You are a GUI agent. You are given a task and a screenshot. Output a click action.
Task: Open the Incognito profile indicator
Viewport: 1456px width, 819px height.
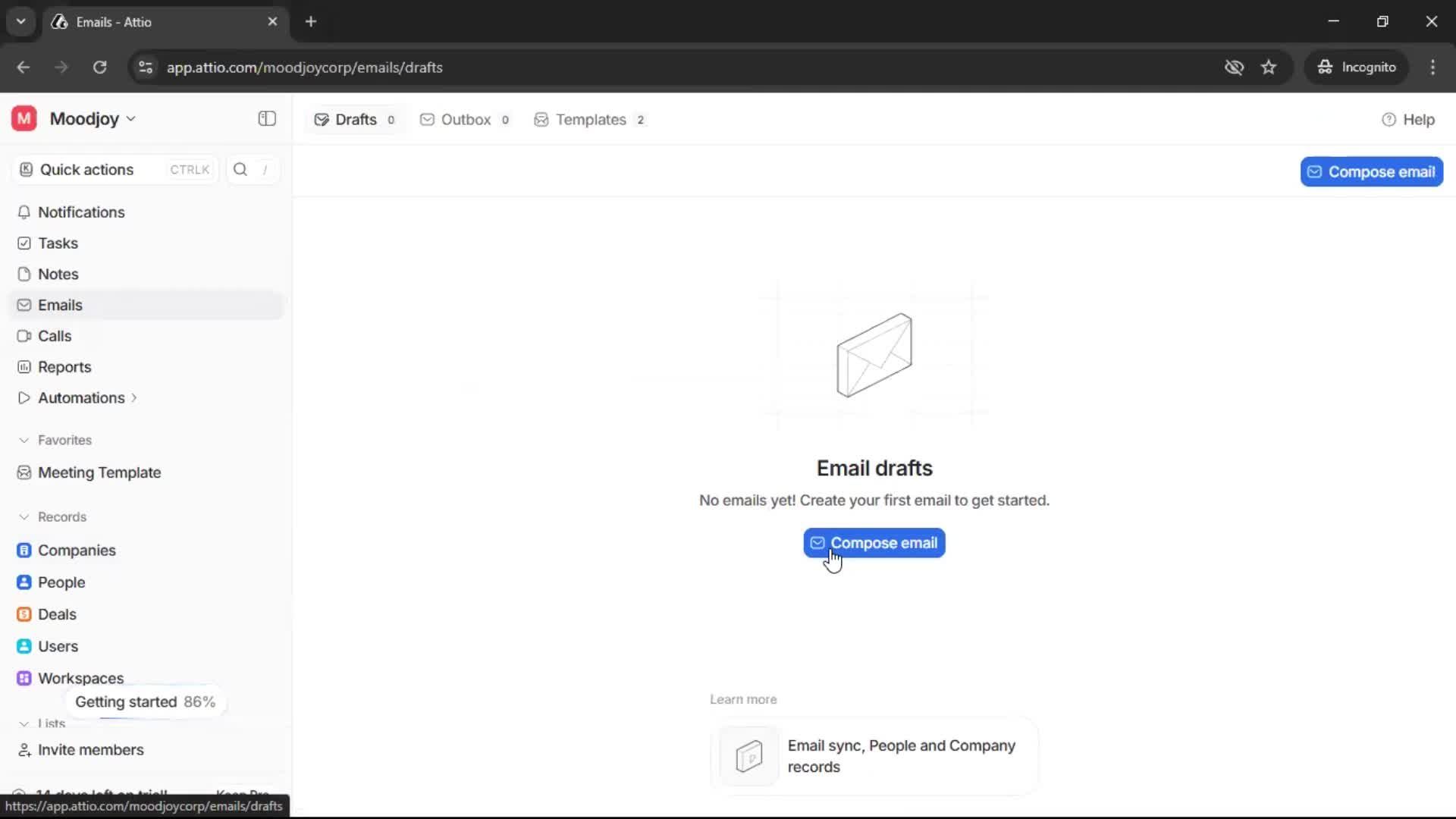[1357, 67]
